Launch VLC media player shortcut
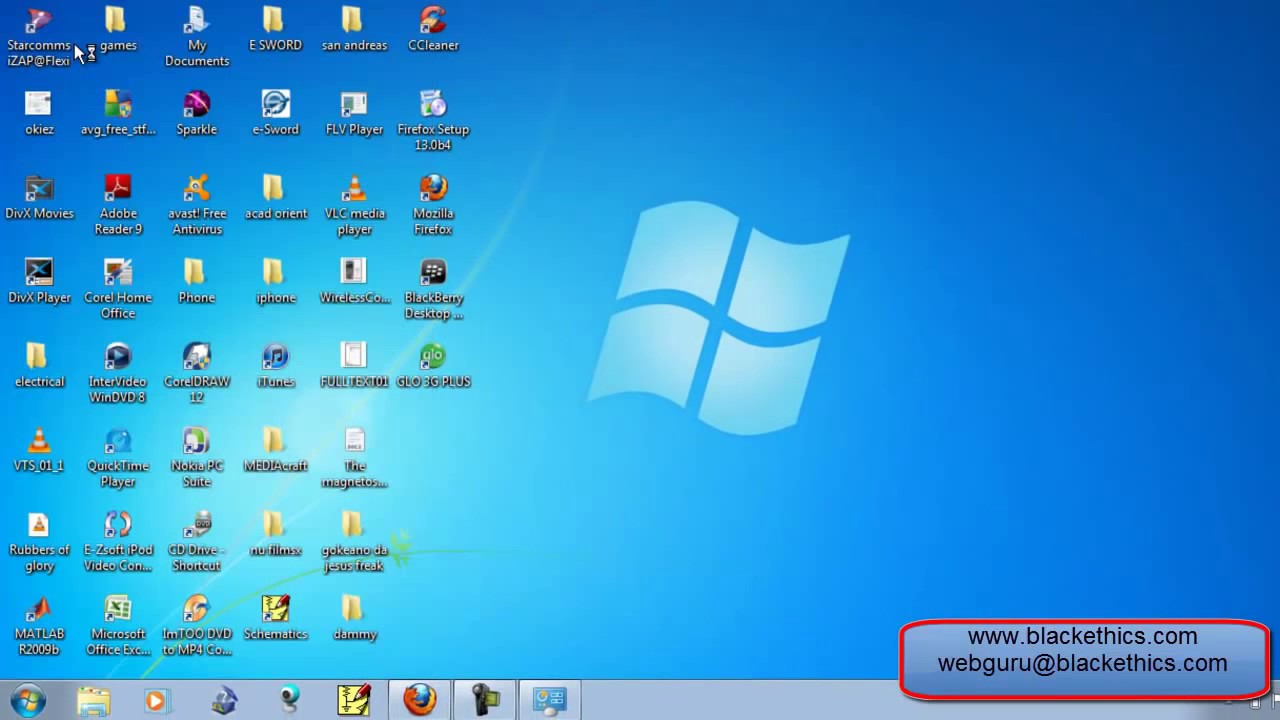1280x720 pixels. pyautogui.click(x=354, y=205)
